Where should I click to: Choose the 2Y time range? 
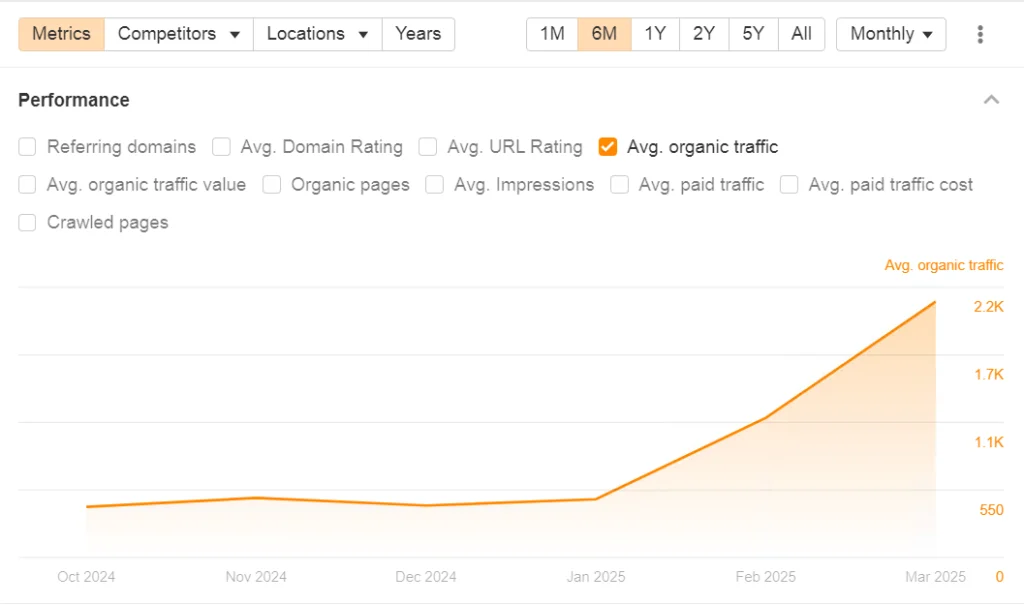[704, 34]
